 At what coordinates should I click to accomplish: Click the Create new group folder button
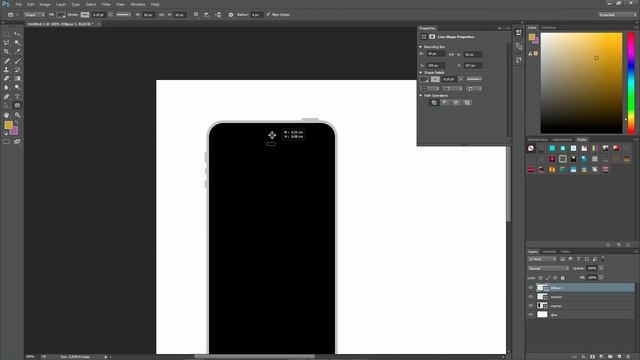pos(610,357)
